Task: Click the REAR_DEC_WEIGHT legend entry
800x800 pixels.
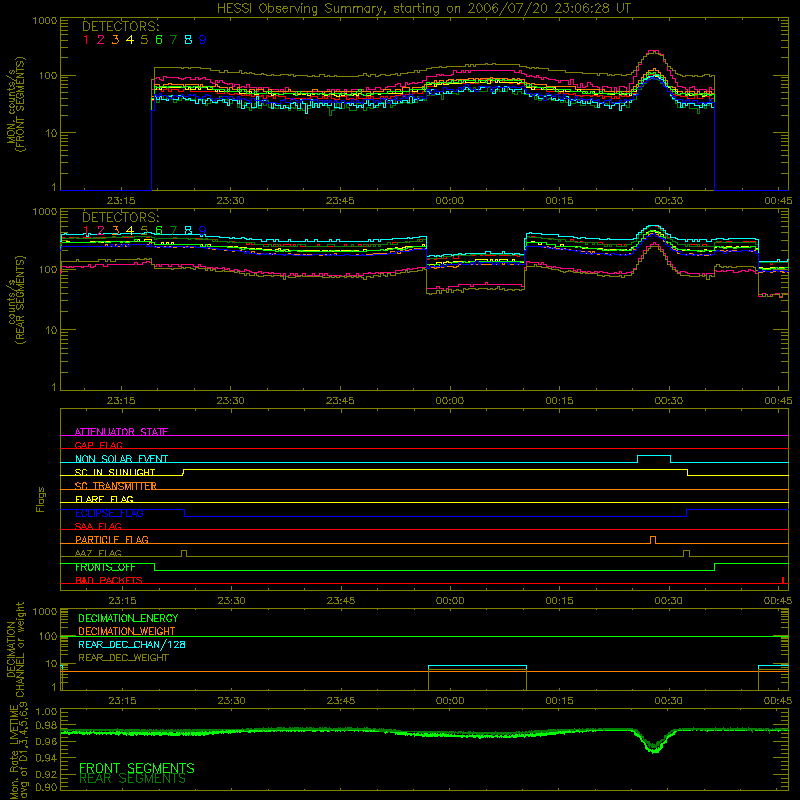Action: [x=123, y=658]
